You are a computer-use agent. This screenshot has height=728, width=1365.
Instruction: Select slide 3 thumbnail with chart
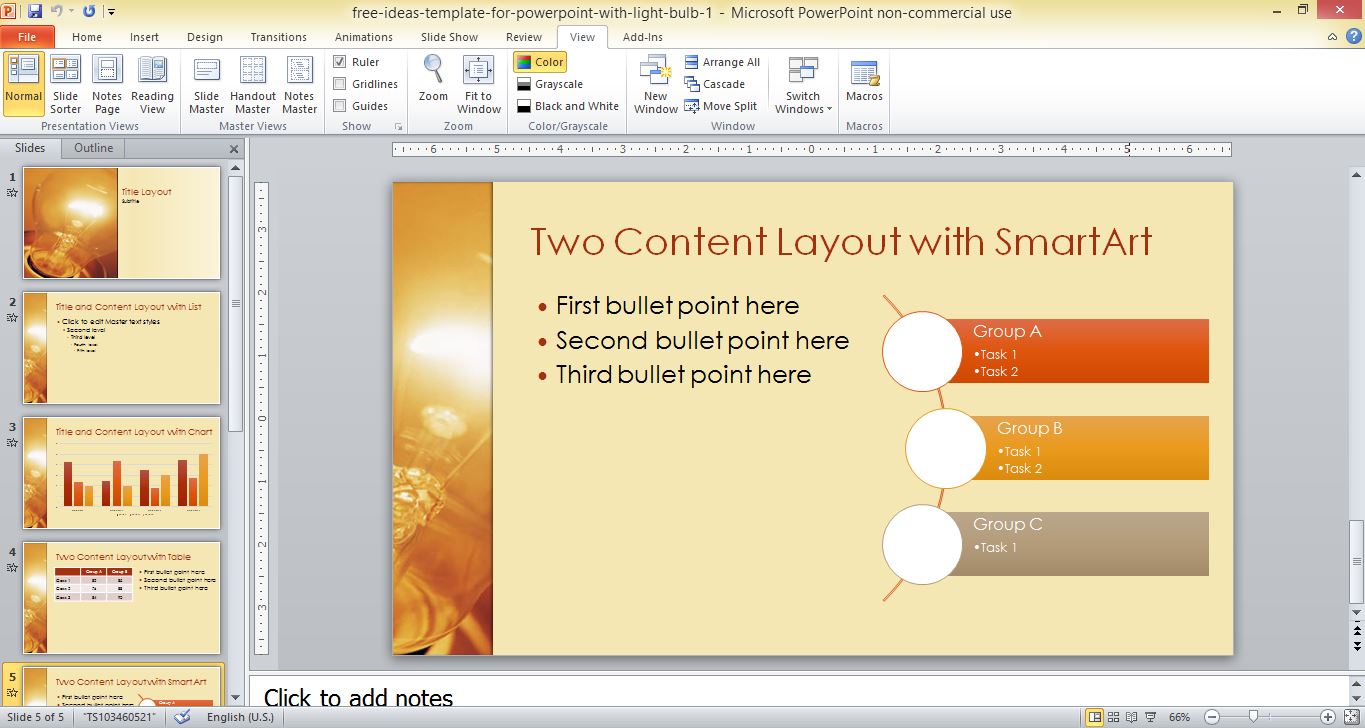click(x=121, y=473)
